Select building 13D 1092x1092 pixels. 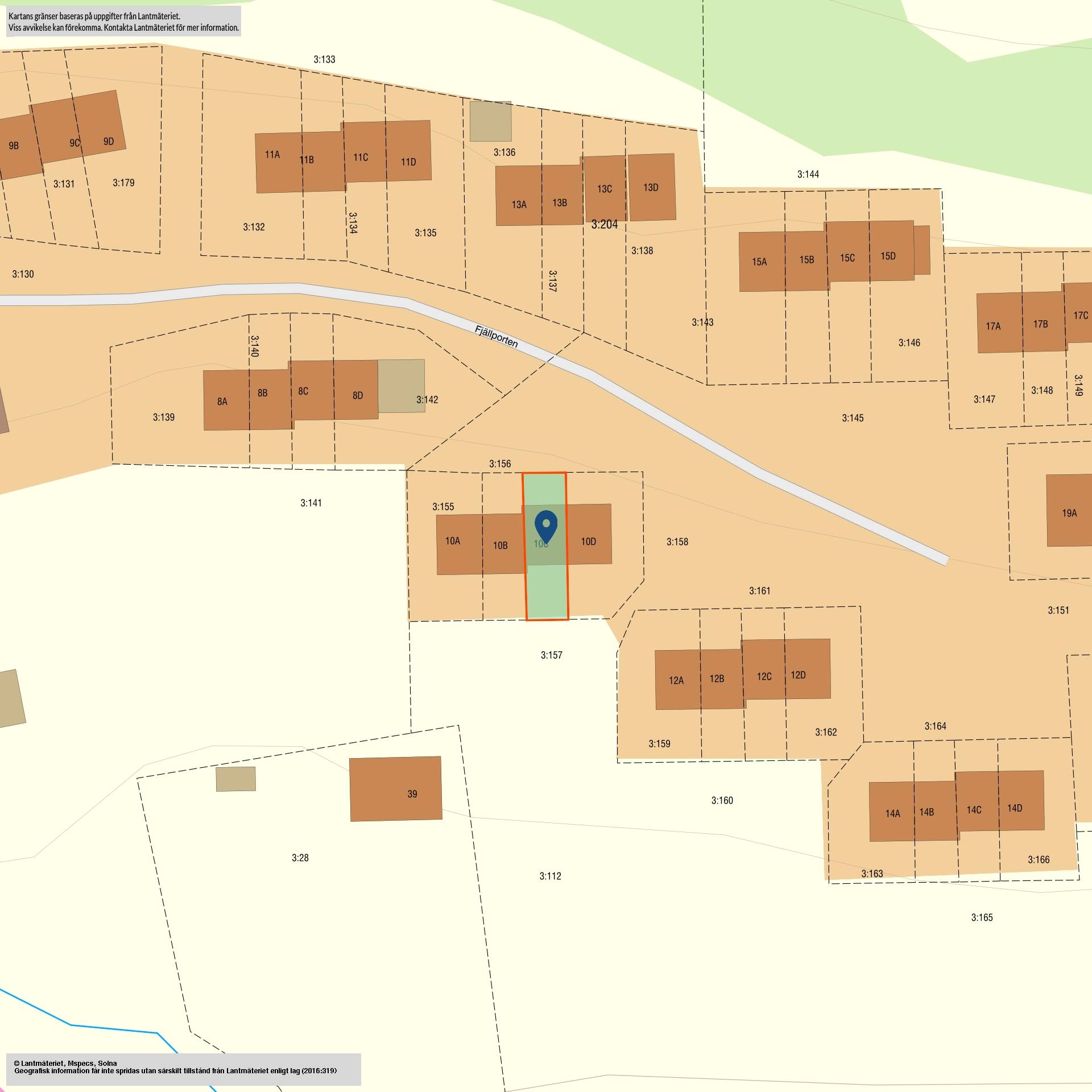coord(652,187)
